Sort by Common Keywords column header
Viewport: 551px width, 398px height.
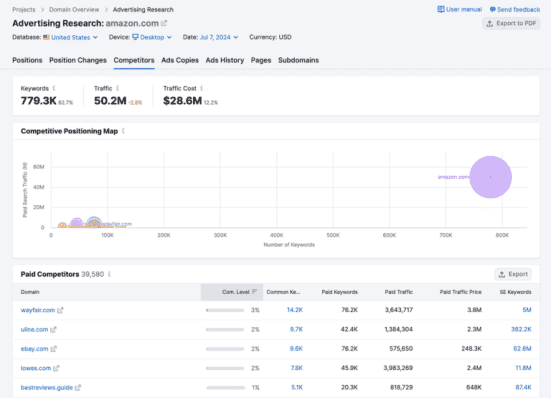pos(283,292)
